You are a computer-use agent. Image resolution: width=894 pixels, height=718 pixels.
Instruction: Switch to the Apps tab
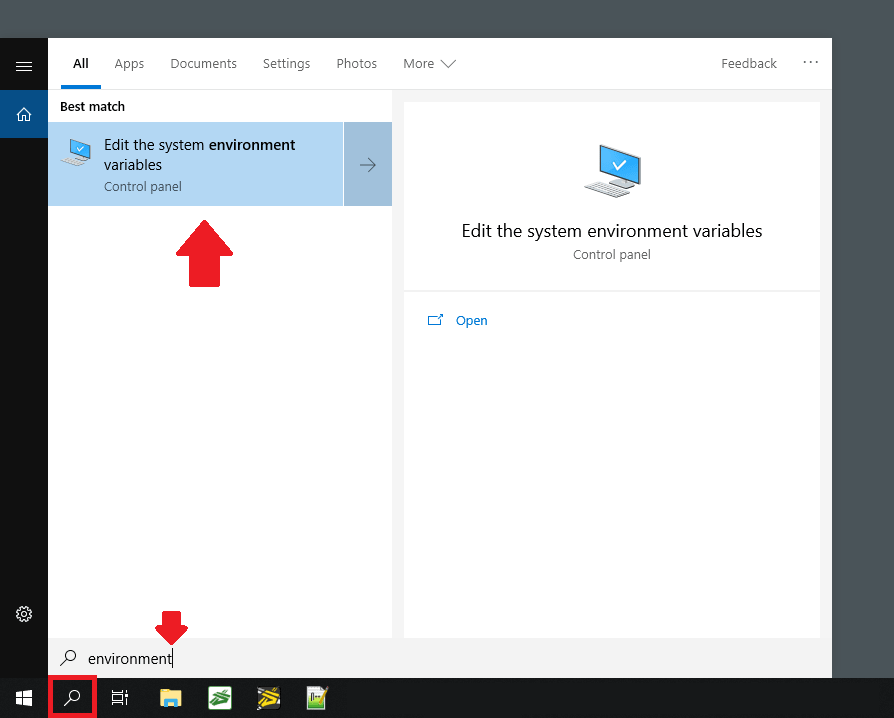[129, 64]
